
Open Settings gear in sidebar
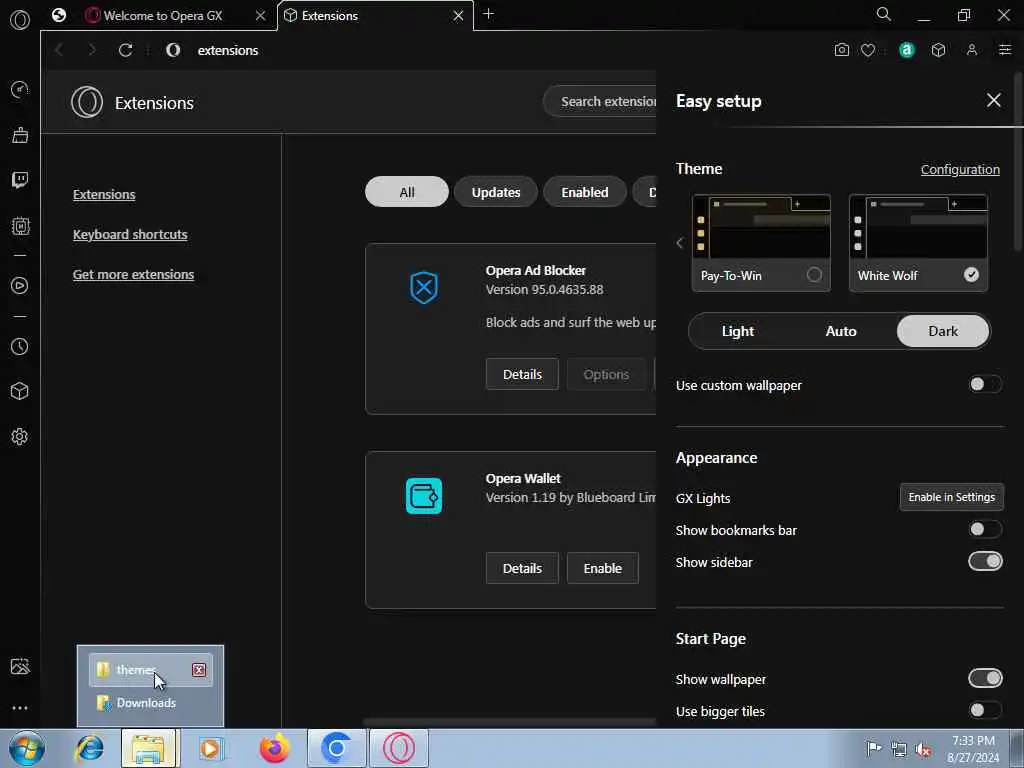[20, 436]
